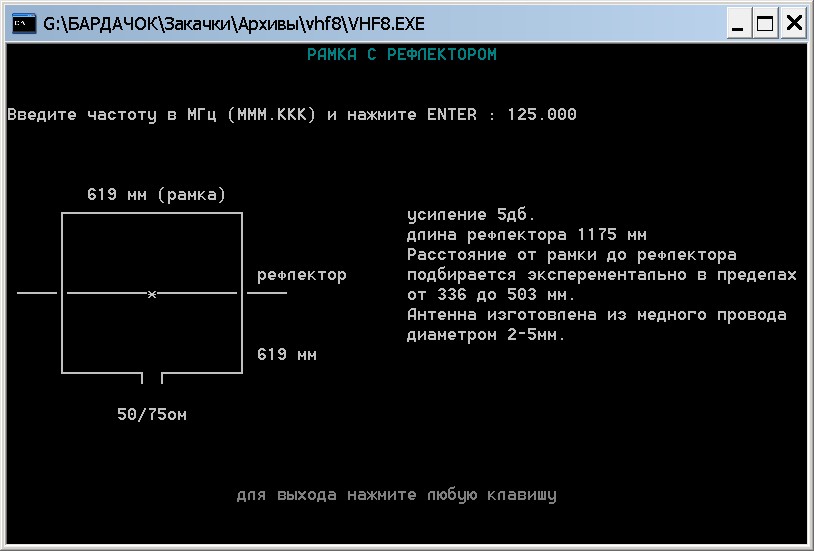
Task: Click the длина рефлектора 1175 мм line
Action: [x=526, y=236]
